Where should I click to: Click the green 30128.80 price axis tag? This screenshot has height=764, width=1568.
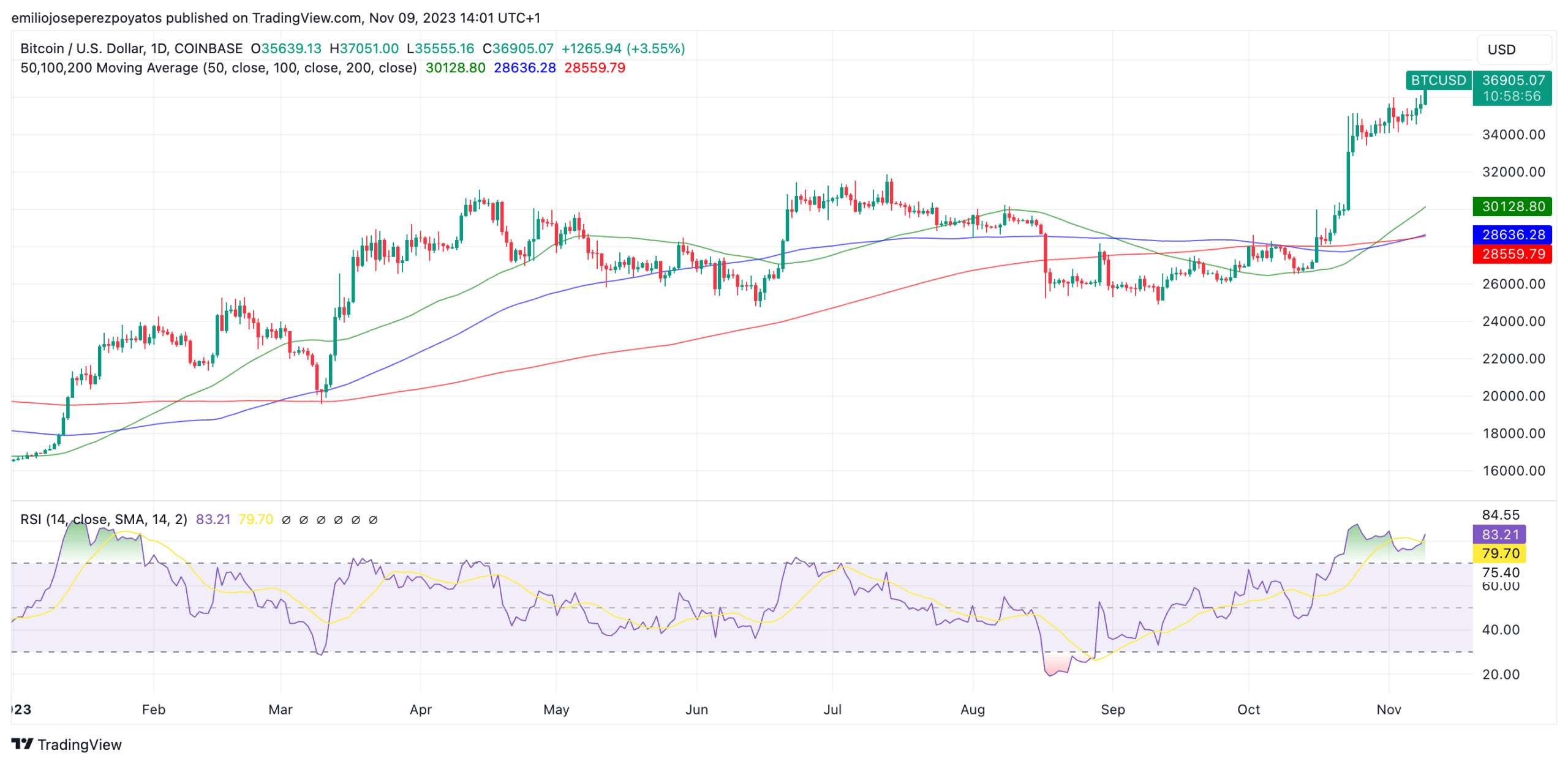coord(1512,206)
